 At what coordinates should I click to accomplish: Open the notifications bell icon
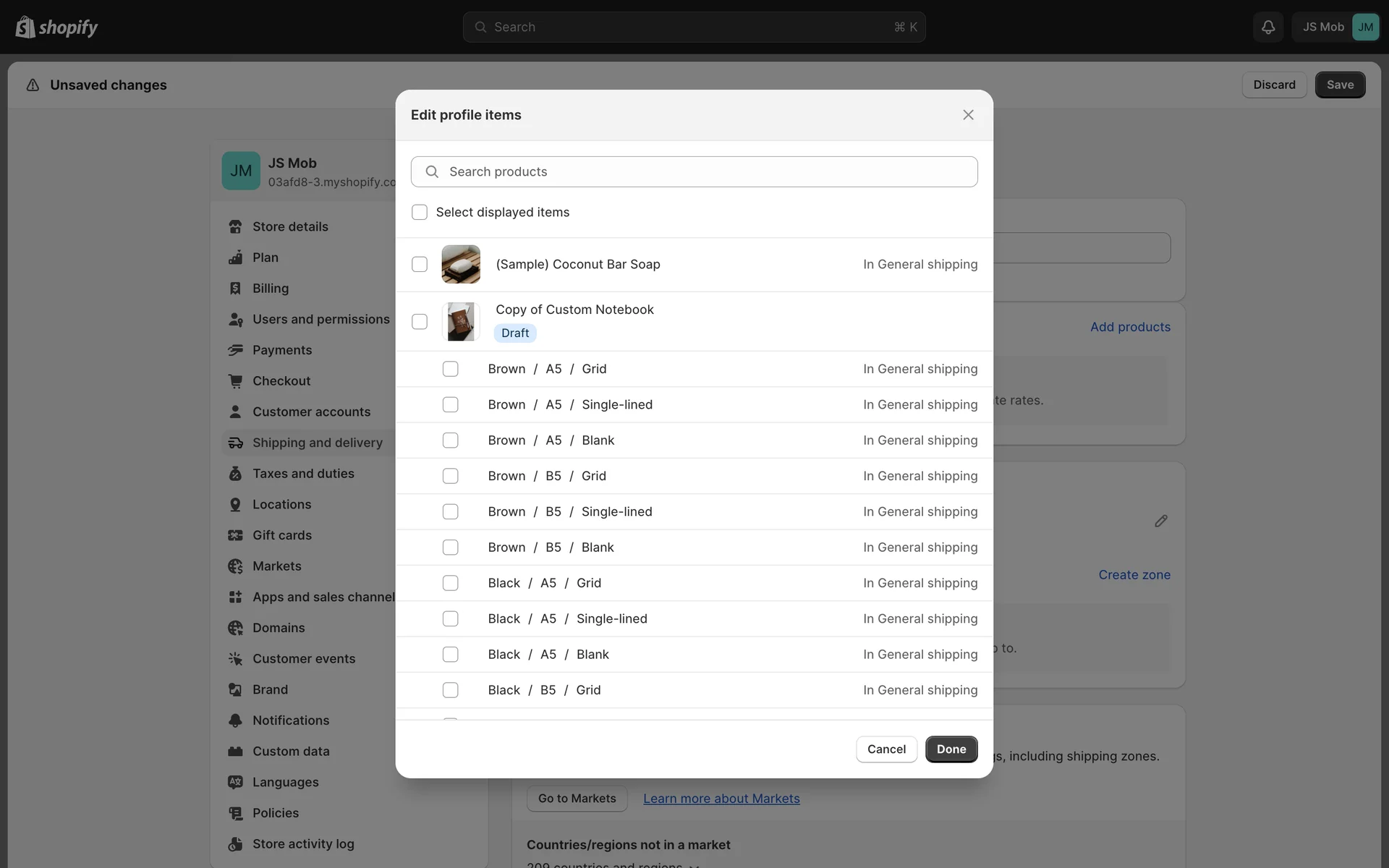[1267, 27]
